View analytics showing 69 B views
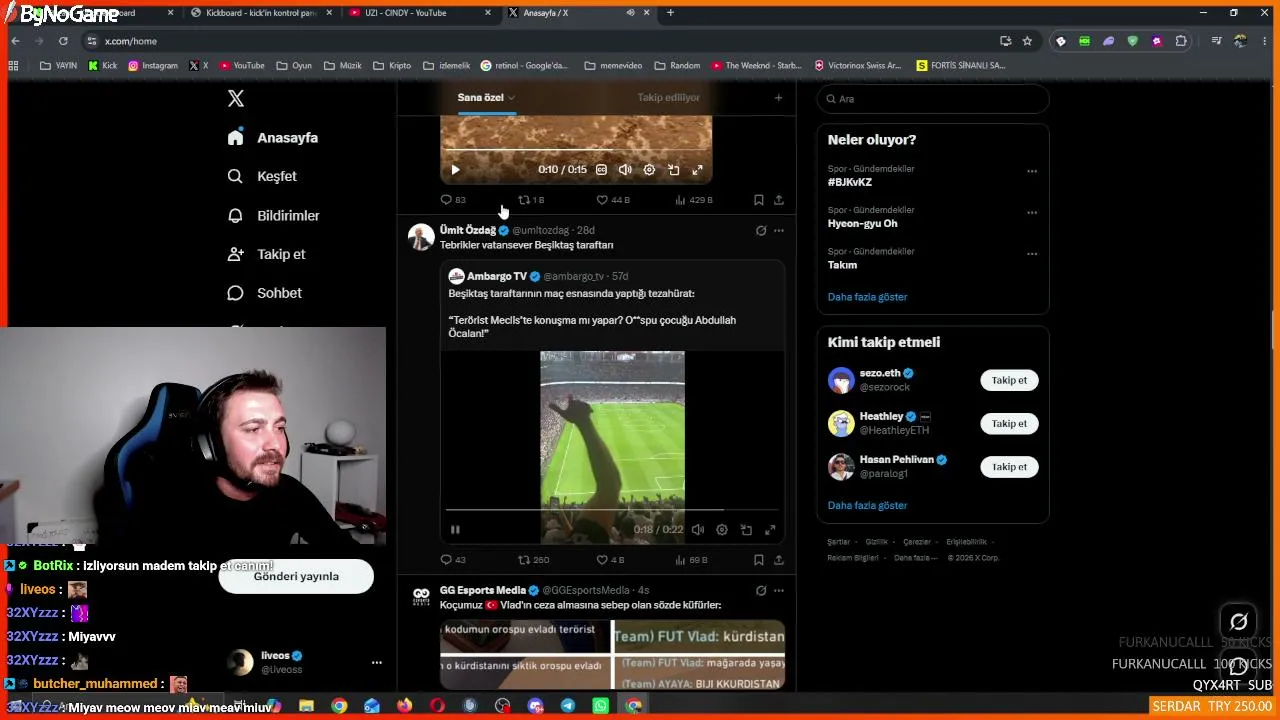The height and width of the screenshot is (720, 1280). [691, 560]
